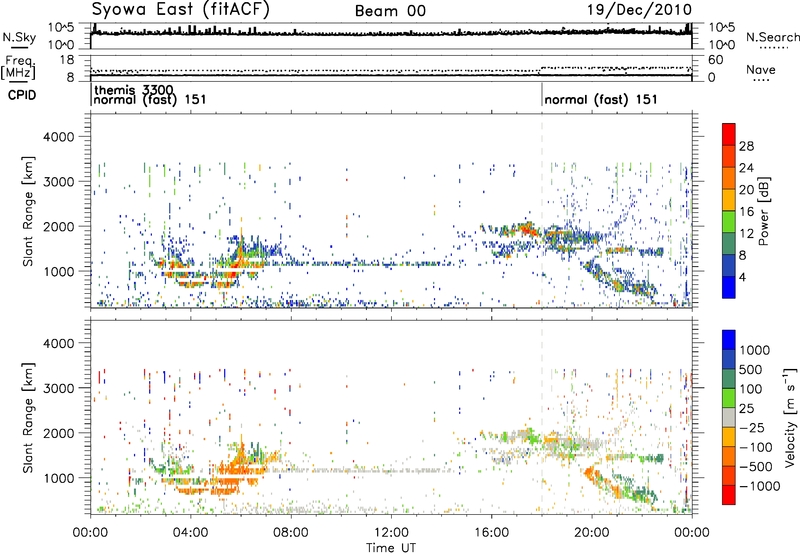800x554 pixels.
Task: Click the '28' tick on Power colorbar
Action: coord(746,146)
